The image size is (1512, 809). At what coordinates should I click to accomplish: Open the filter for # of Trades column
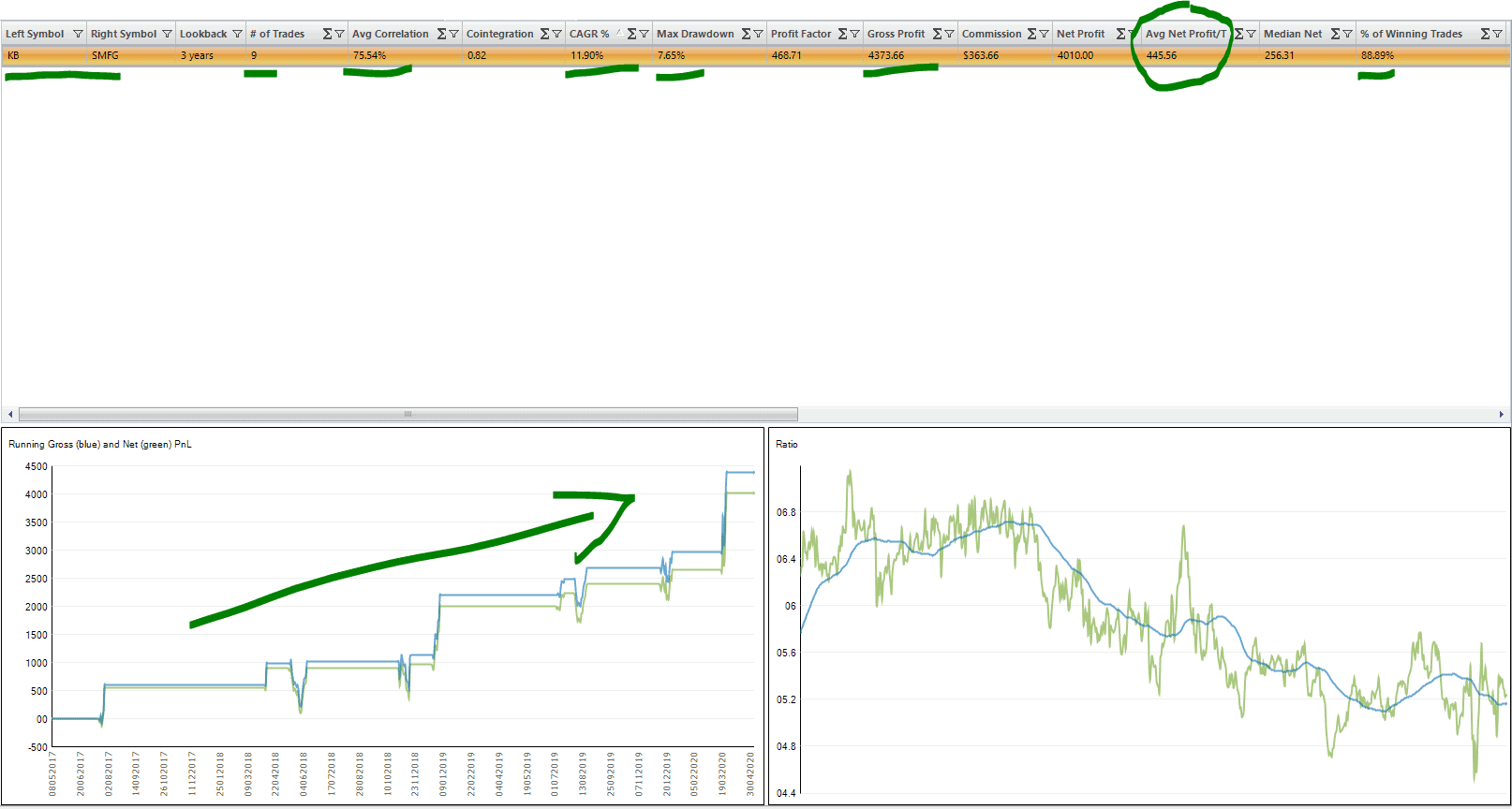coord(339,34)
